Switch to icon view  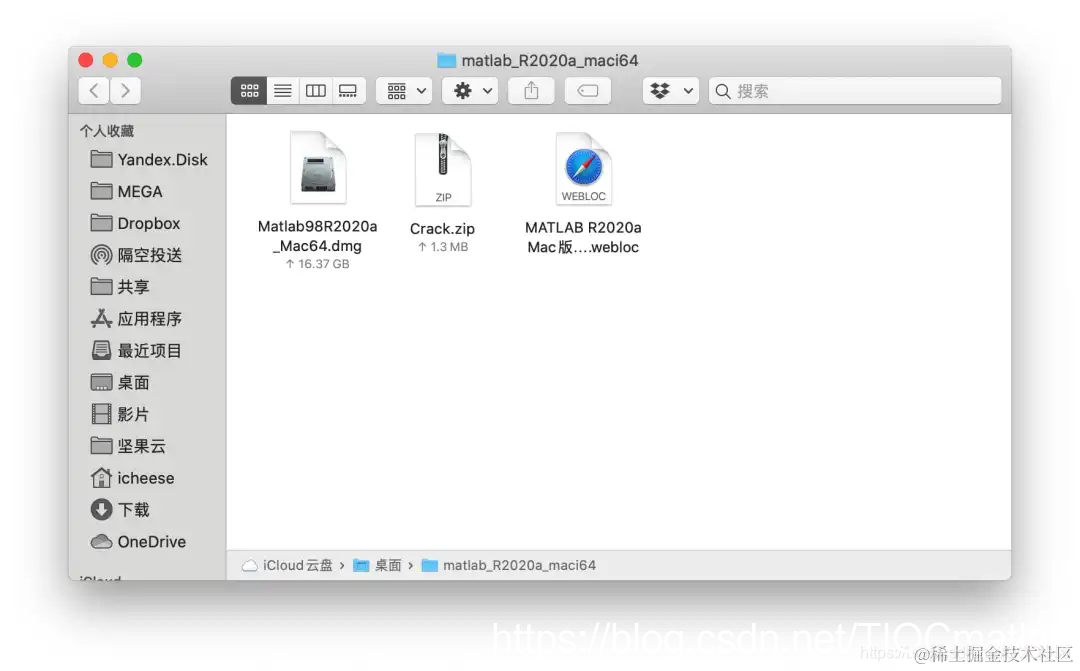tap(249, 90)
